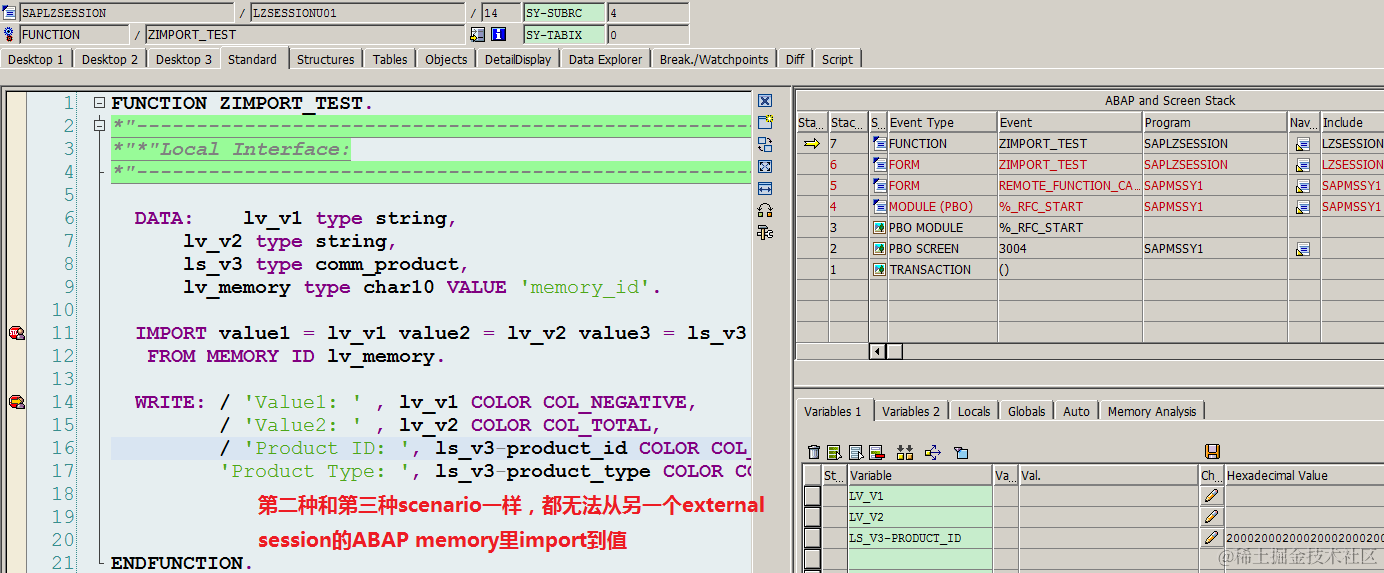
Task: Open the DetailDisplay tab
Action: (x=518, y=59)
